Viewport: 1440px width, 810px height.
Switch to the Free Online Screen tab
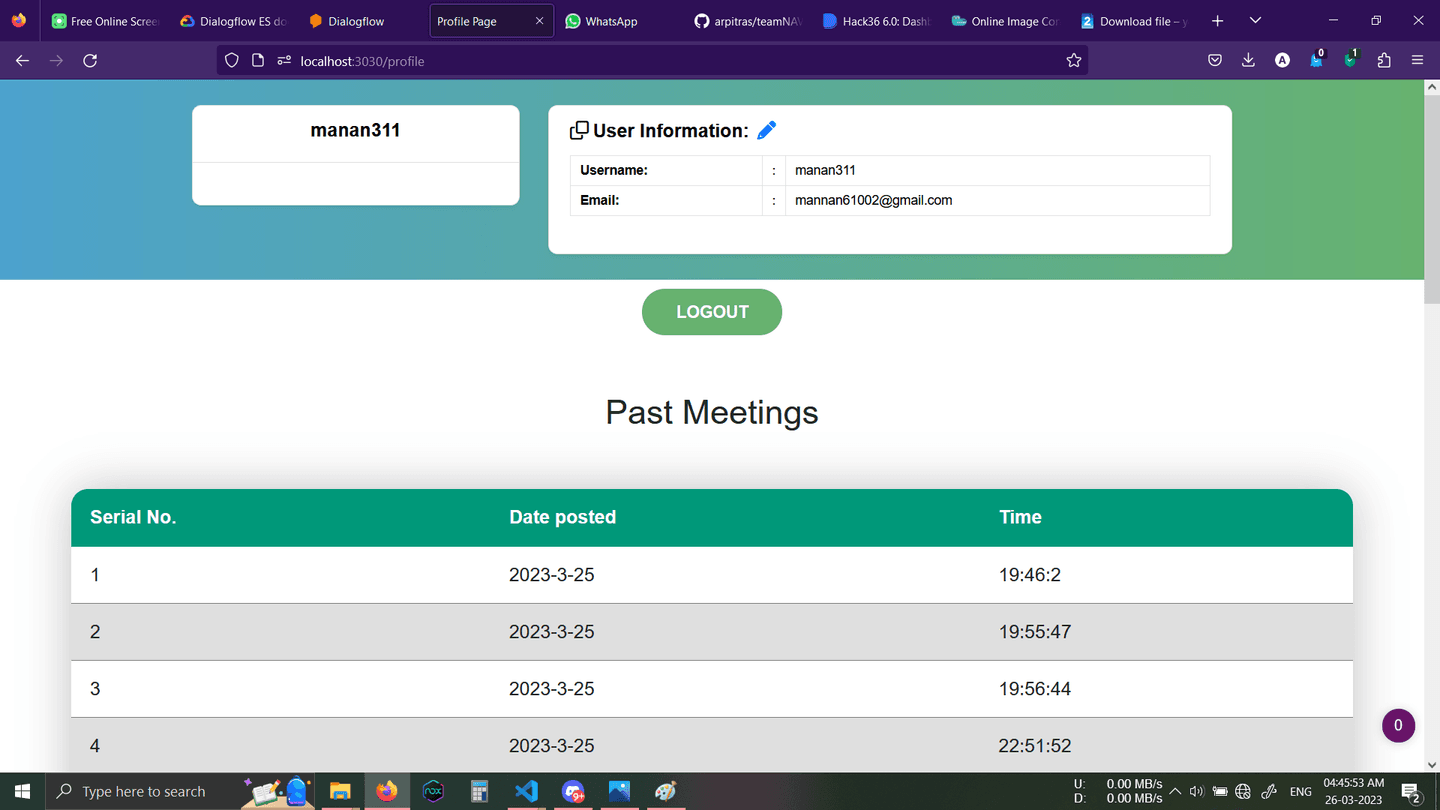(106, 21)
